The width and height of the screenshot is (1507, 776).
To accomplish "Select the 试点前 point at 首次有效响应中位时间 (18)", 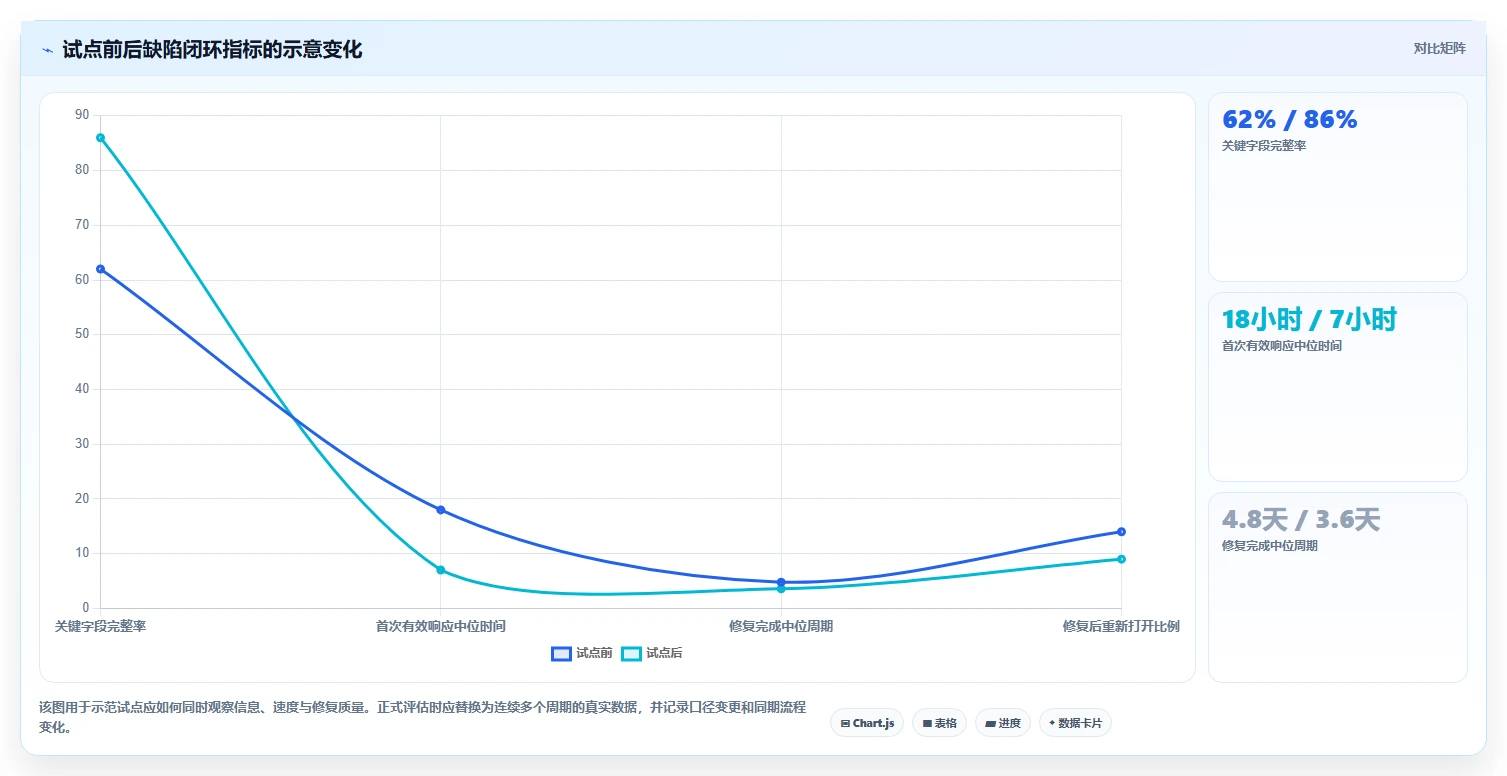I will click(440, 510).
